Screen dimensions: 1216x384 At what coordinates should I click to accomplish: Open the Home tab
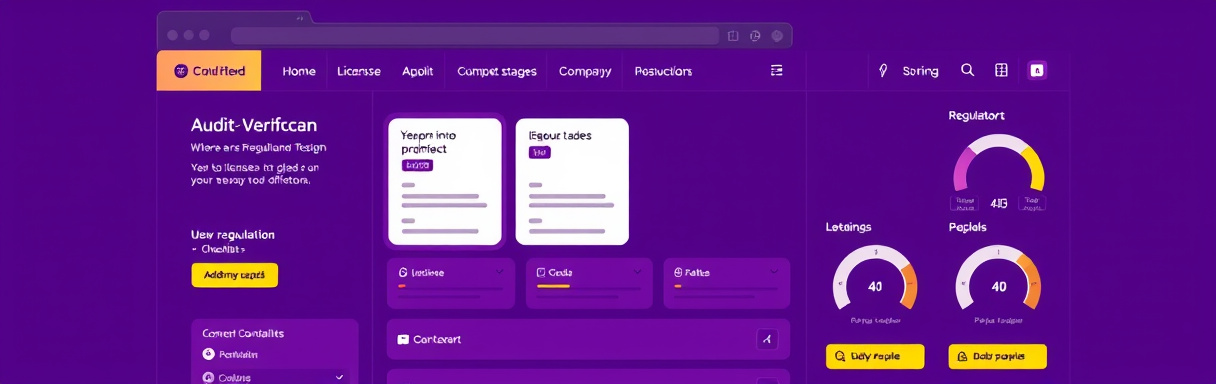click(299, 71)
